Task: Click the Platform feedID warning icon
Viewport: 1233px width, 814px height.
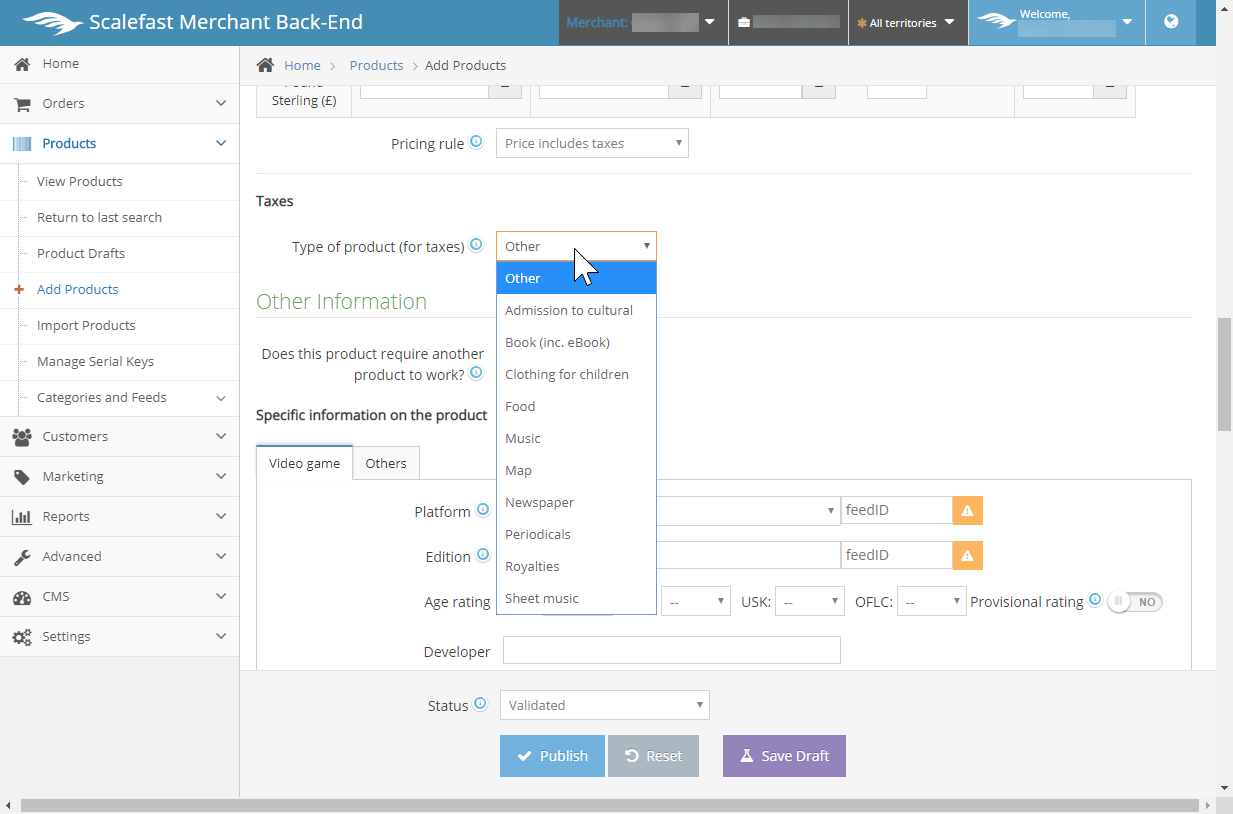Action: 967,510
